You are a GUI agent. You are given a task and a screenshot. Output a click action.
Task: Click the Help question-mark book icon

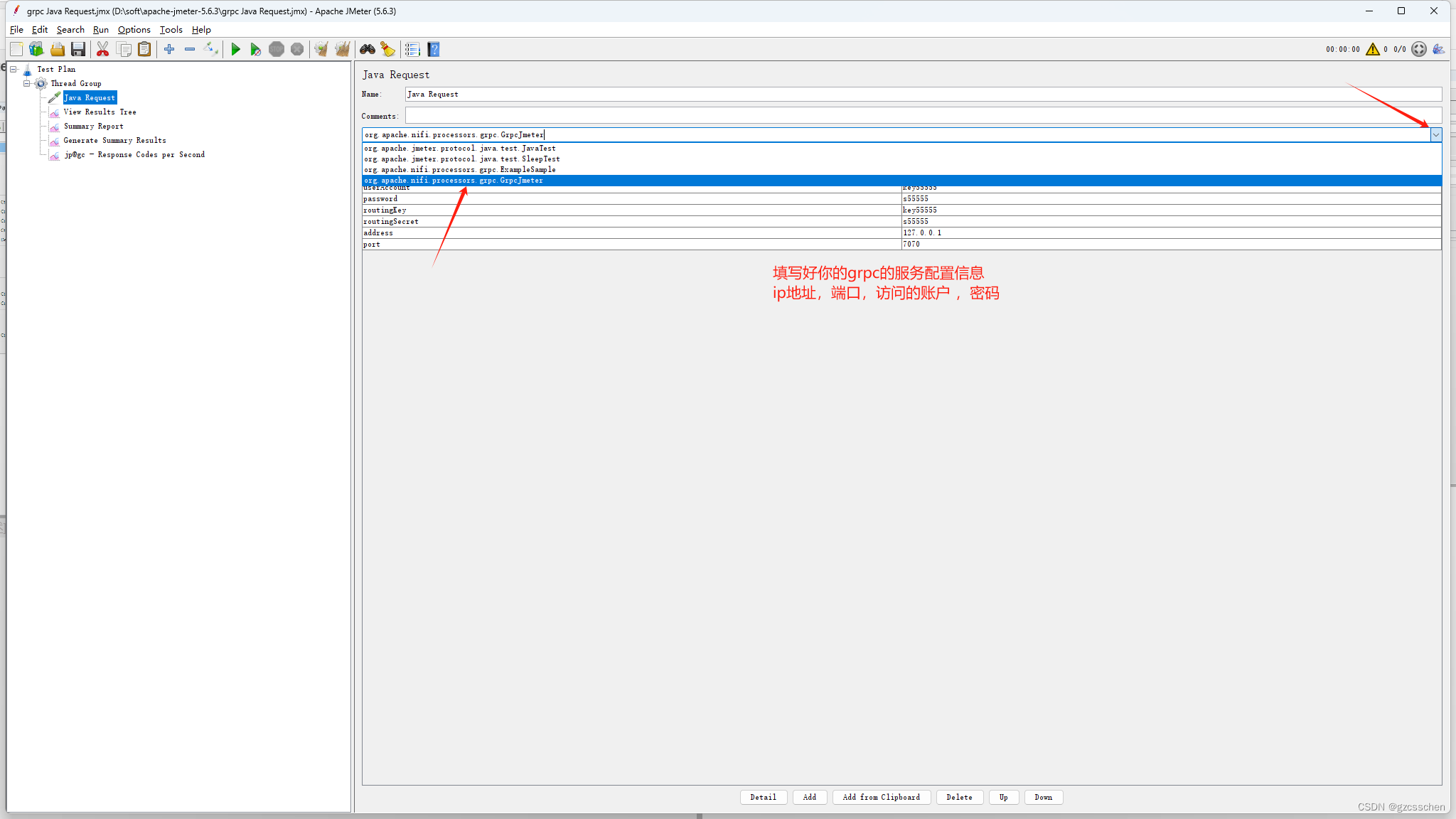434,49
